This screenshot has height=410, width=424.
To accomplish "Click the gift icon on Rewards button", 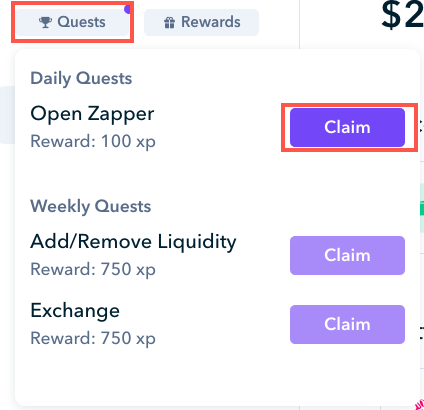I will (x=169, y=23).
